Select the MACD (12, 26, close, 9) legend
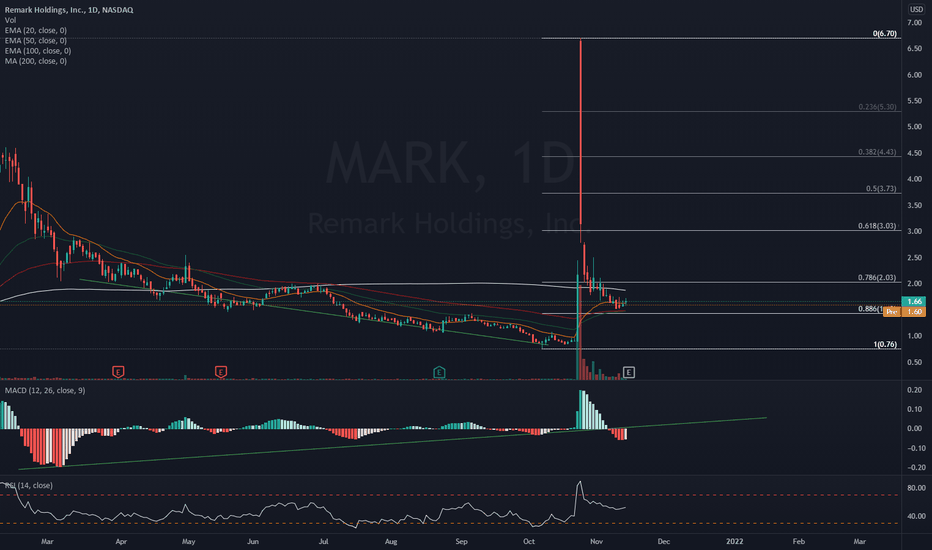The width and height of the screenshot is (932, 550). coord(45,391)
